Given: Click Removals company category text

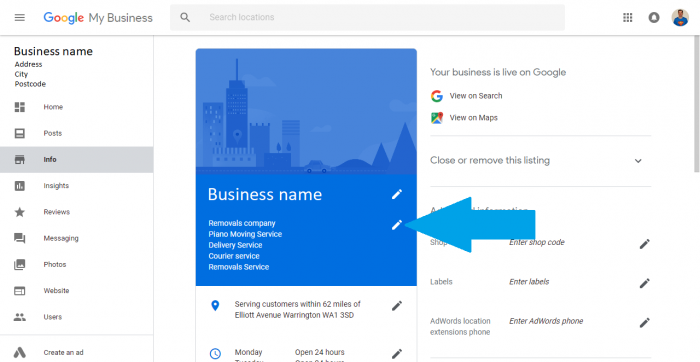Looking at the screenshot, I should click(242, 223).
